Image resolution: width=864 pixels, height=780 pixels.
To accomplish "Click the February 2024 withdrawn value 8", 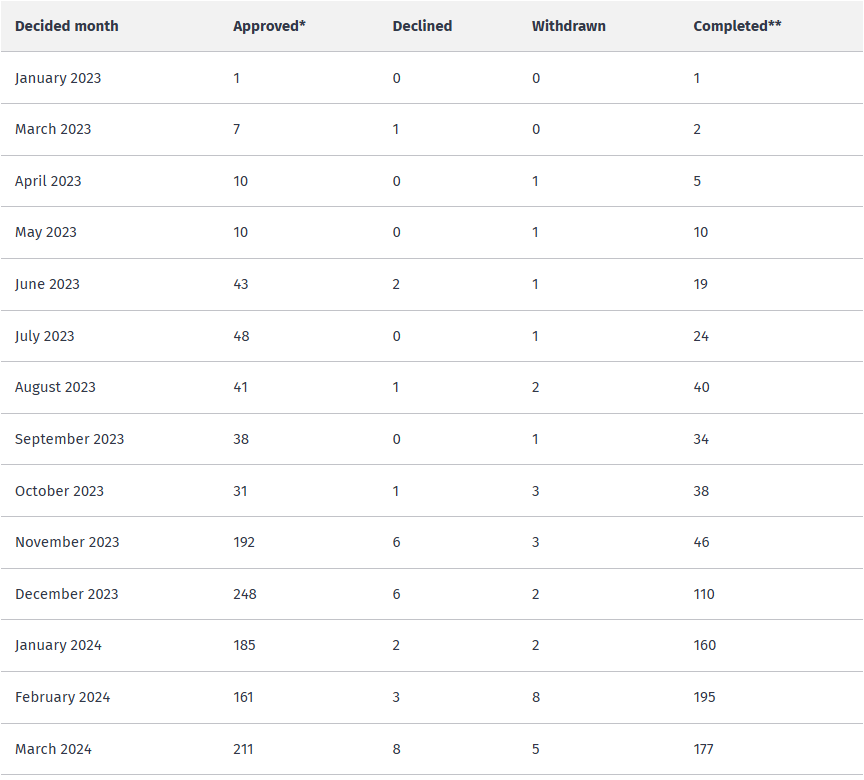I will pos(536,697).
